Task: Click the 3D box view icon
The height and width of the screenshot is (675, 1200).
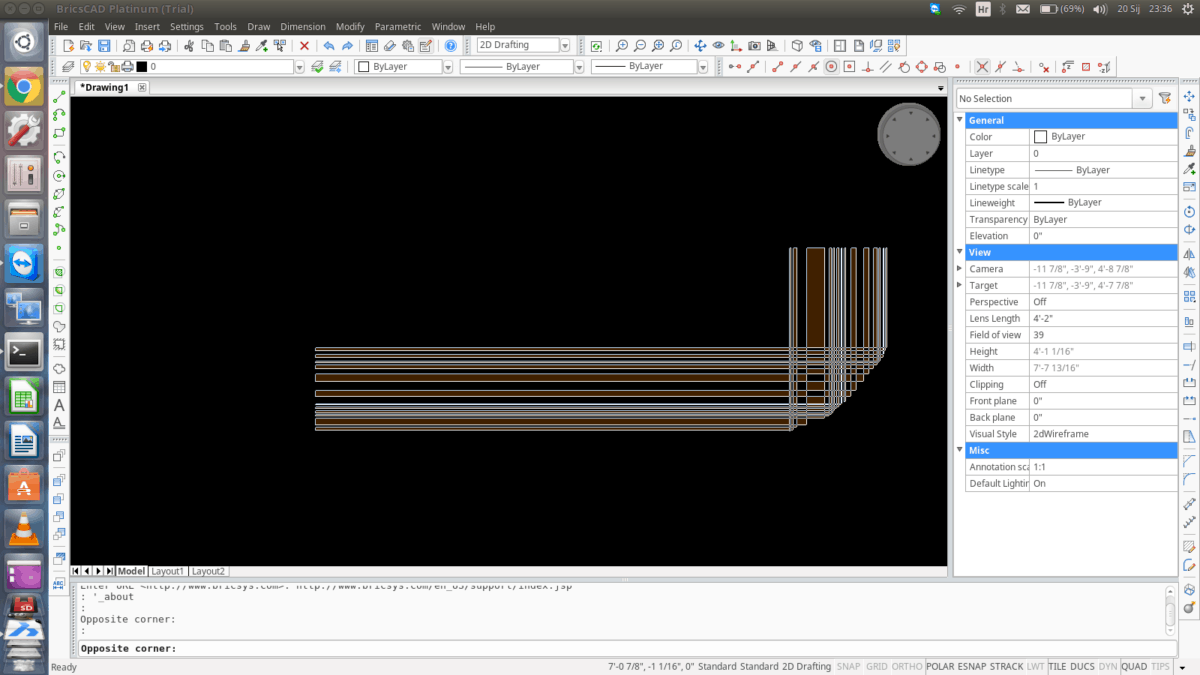Action: (x=797, y=46)
